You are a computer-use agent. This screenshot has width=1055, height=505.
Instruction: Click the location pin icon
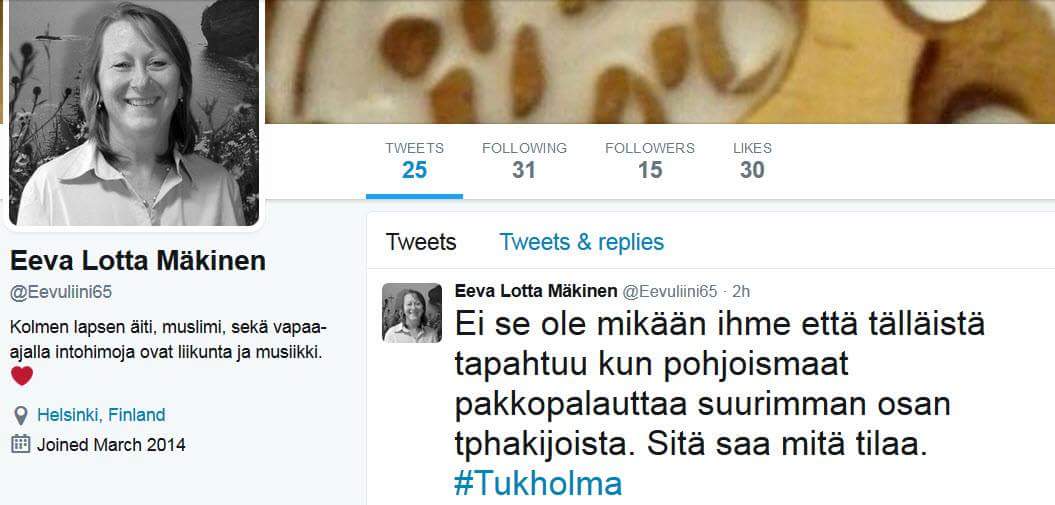click(x=21, y=415)
